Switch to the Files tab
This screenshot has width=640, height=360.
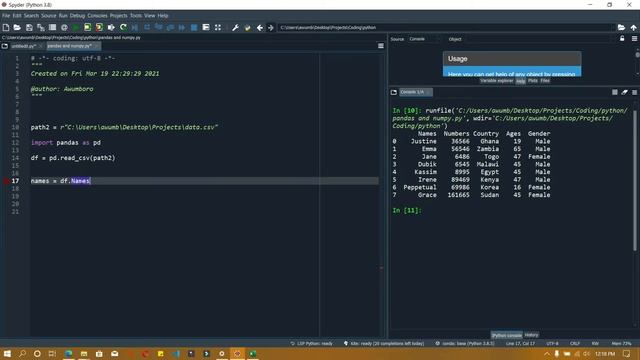tap(545, 81)
